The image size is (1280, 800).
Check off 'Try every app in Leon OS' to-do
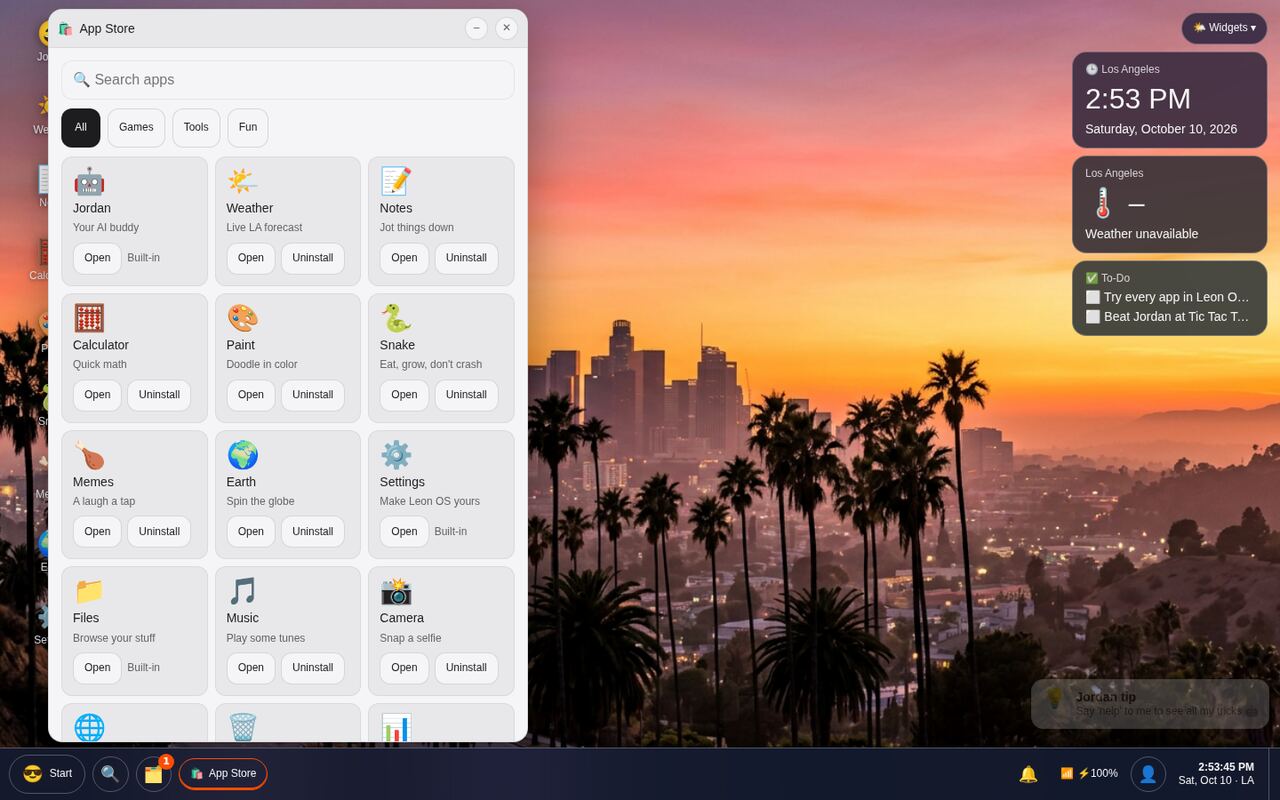(1093, 297)
